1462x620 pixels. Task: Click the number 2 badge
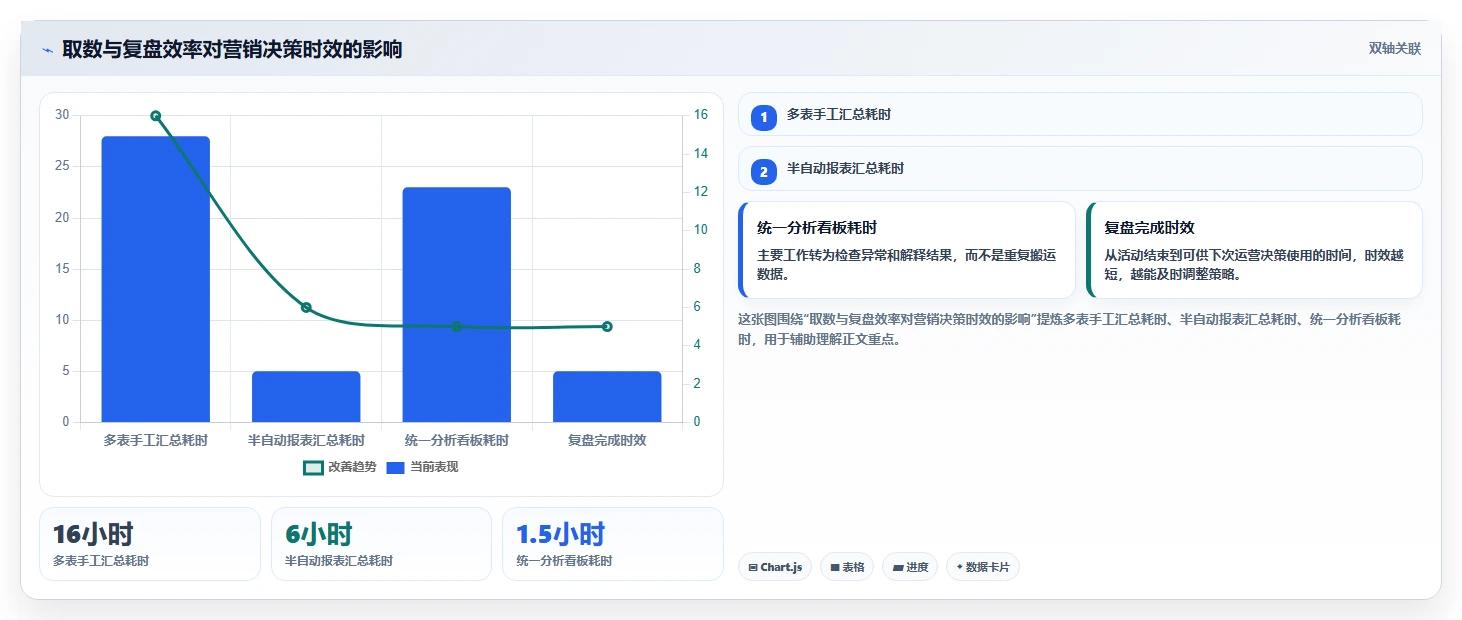764,172
